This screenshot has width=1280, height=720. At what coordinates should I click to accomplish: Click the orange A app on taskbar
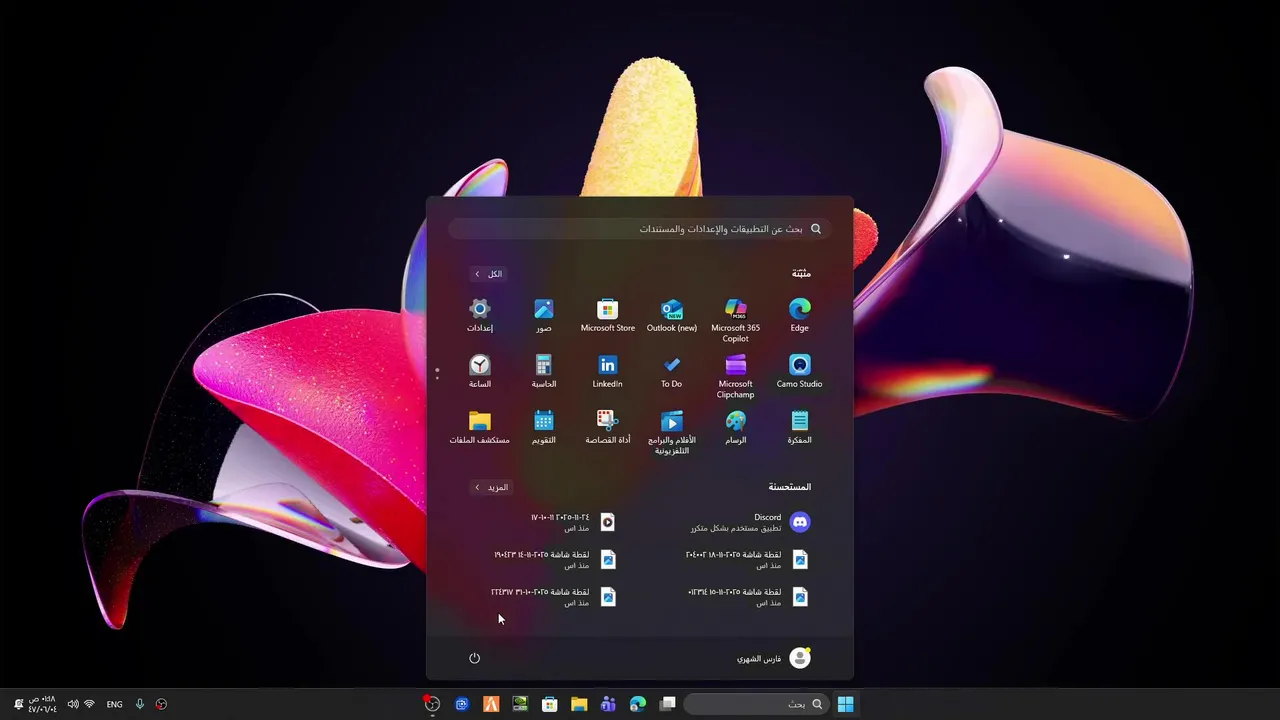point(491,704)
